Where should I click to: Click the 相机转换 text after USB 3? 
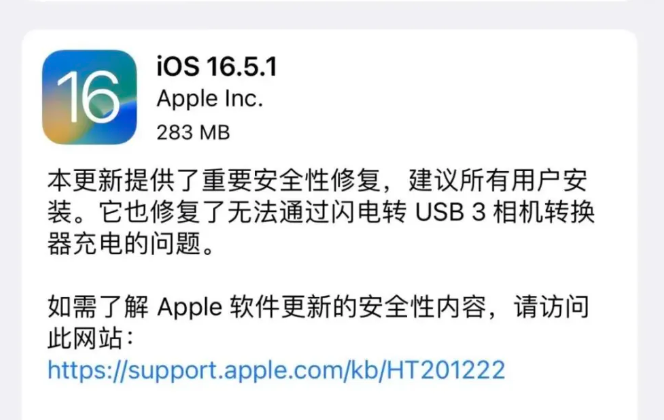tap(544, 212)
